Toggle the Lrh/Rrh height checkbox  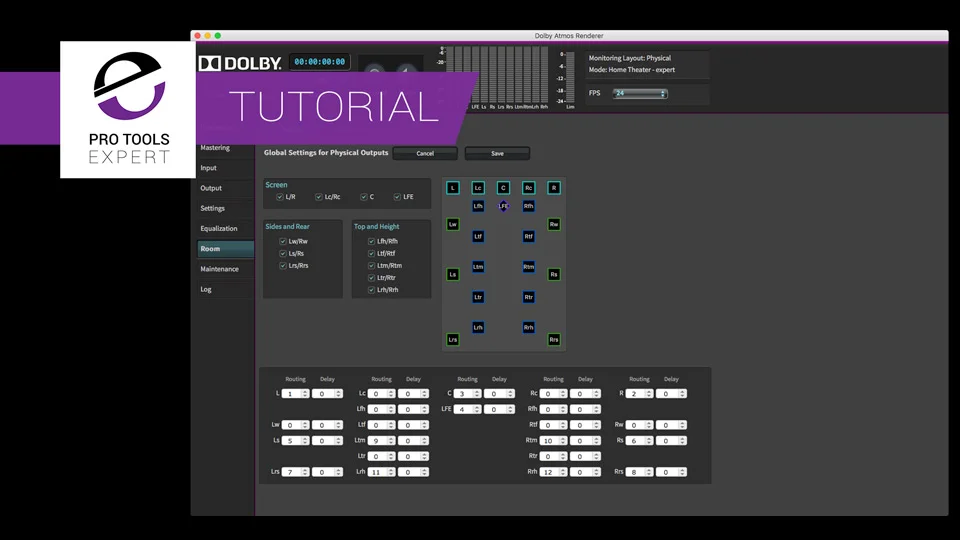(x=371, y=290)
